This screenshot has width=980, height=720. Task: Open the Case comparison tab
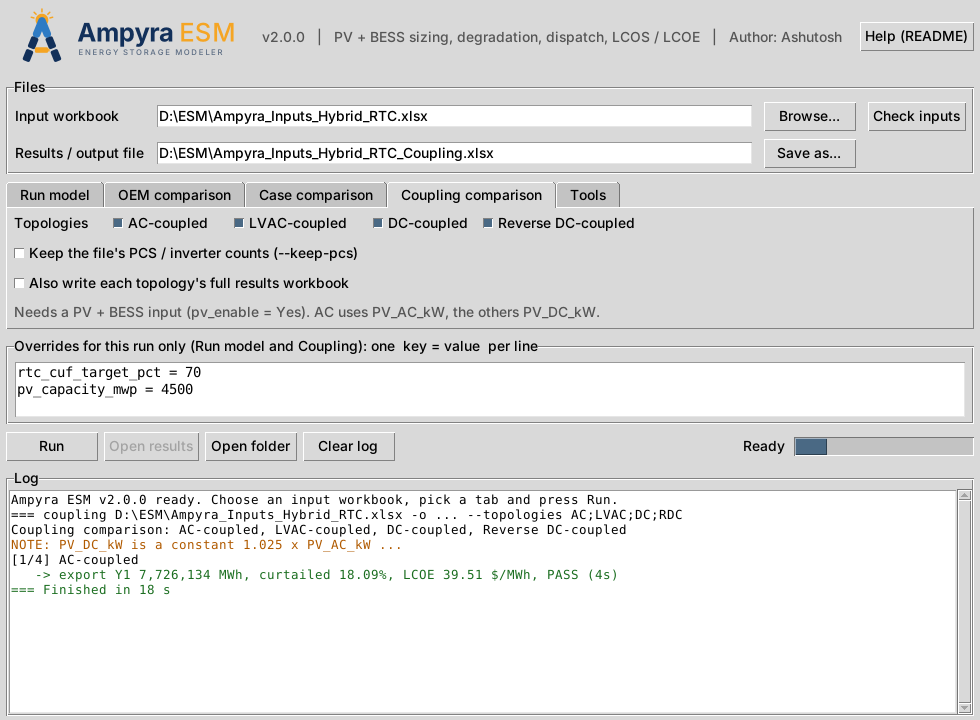(x=316, y=195)
